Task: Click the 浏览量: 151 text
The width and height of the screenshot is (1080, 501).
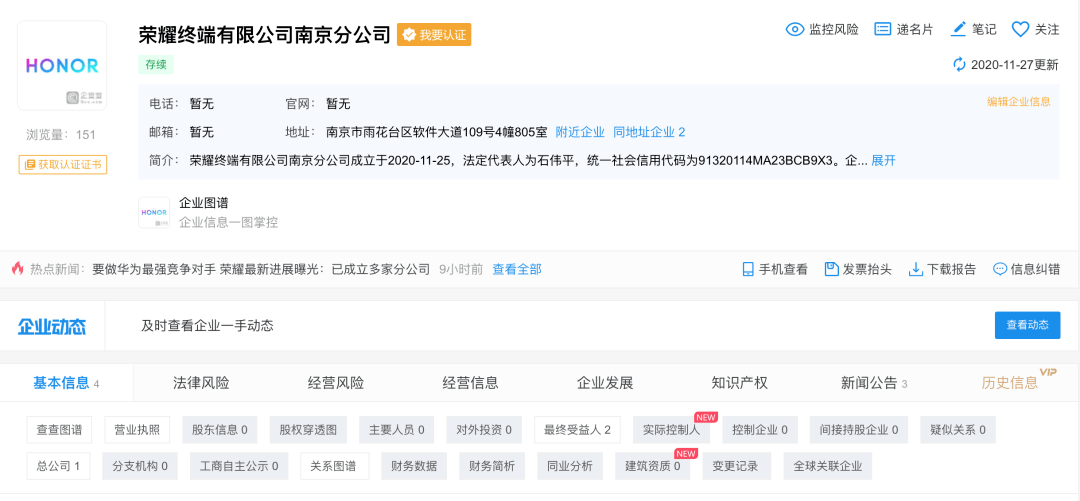Action: (61, 134)
